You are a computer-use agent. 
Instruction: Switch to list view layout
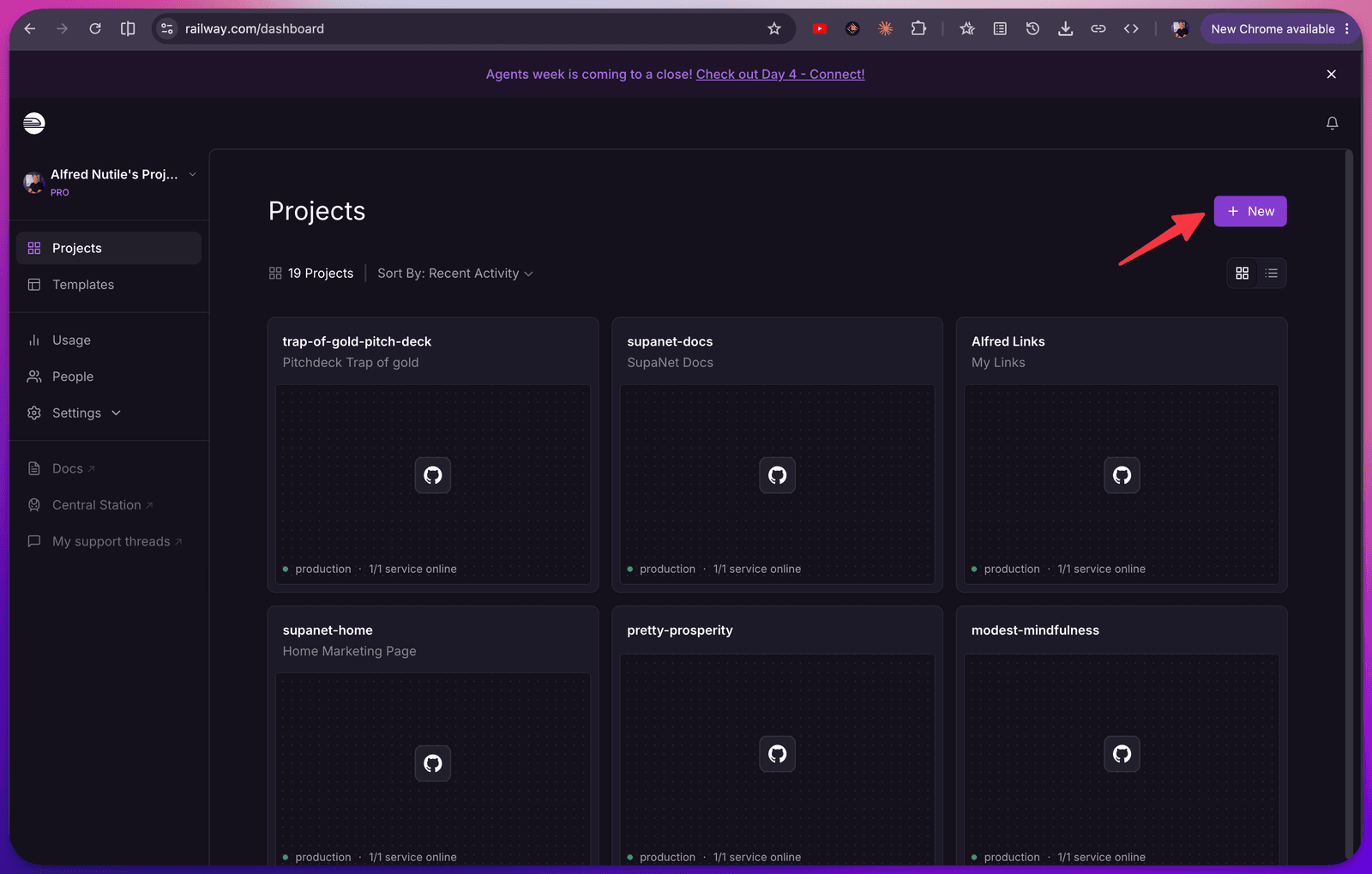point(1271,274)
